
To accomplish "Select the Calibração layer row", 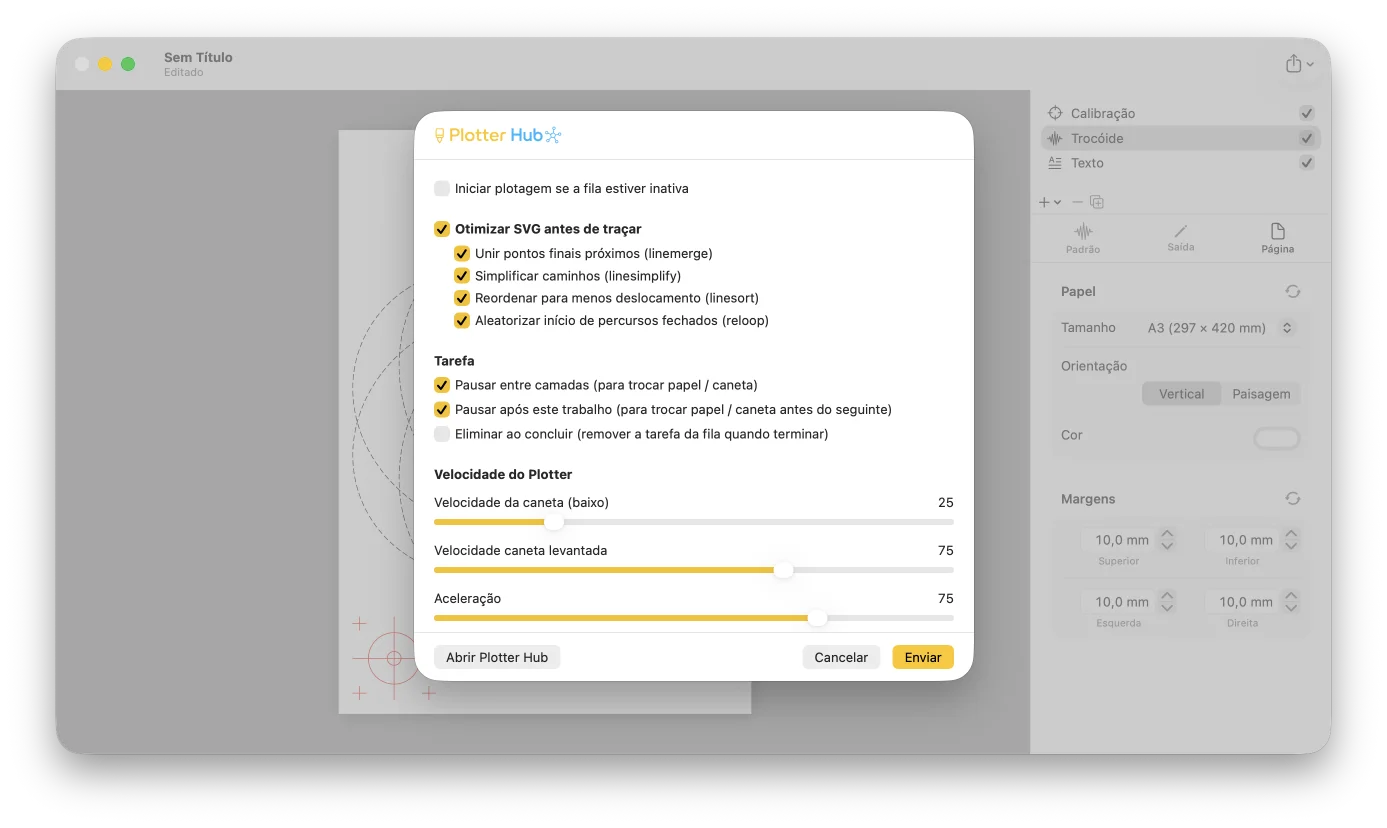I will 1180,114.
